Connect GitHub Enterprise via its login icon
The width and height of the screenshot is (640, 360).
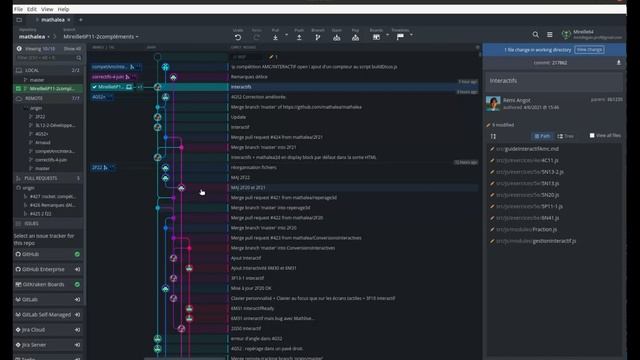click(77, 269)
